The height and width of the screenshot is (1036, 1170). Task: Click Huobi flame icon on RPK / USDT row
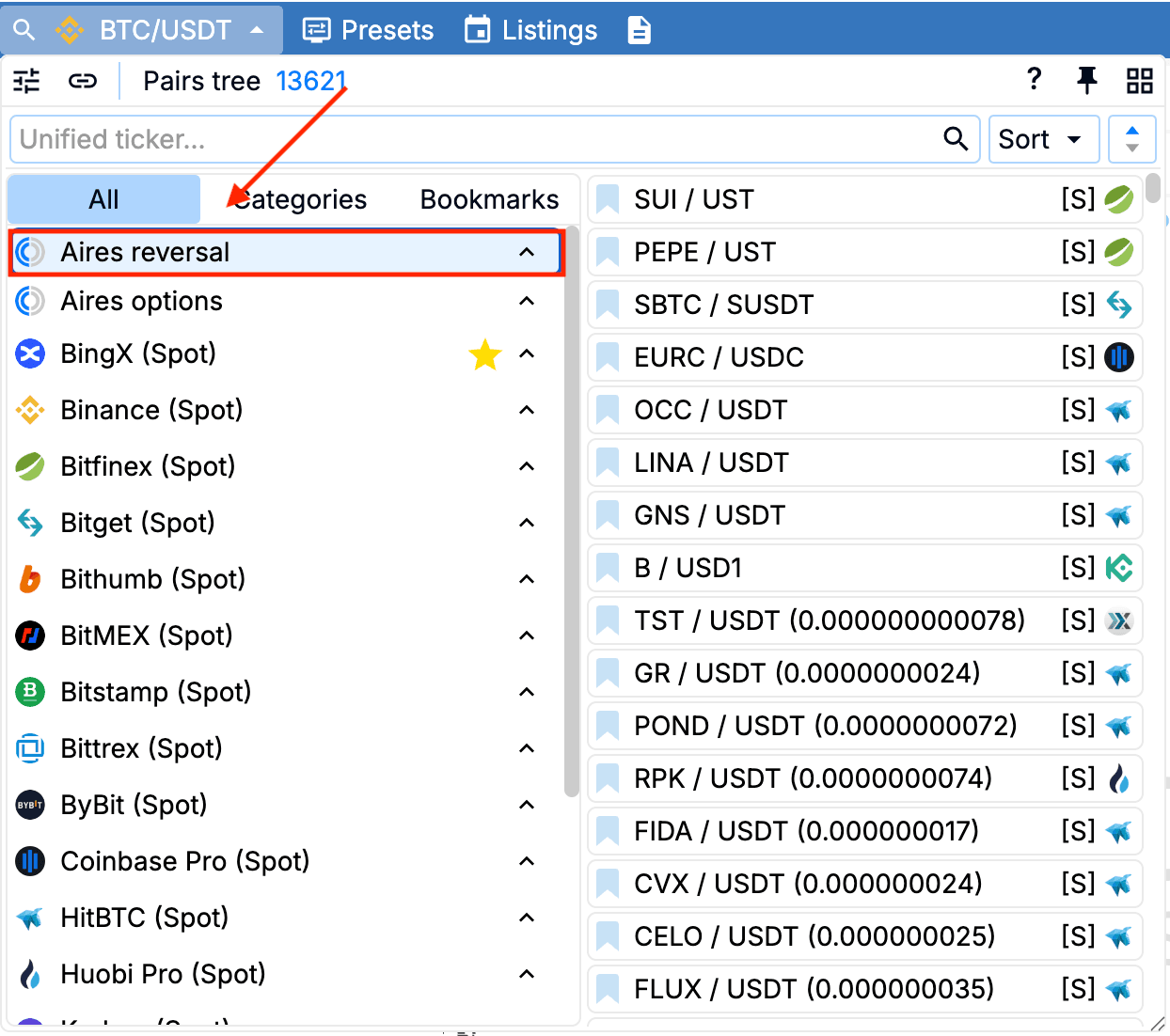(1119, 778)
